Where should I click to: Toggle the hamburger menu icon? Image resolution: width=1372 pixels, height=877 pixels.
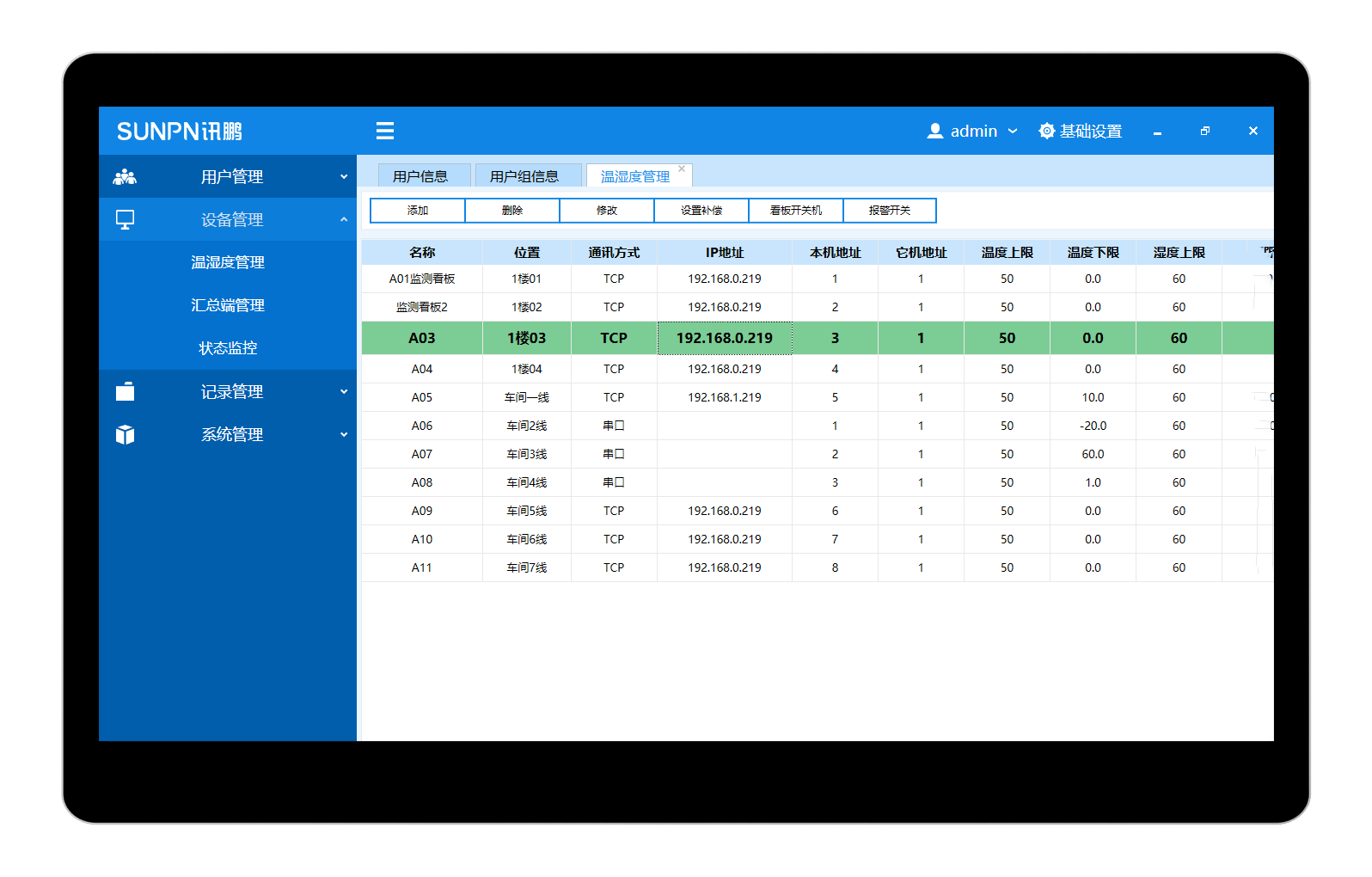click(x=384, y=131)
